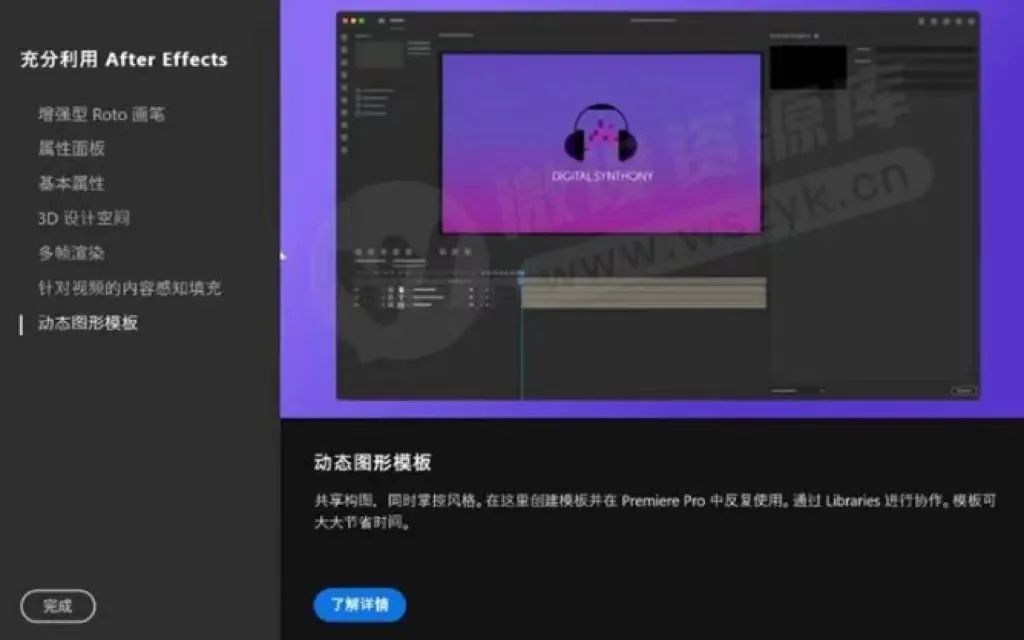Select the 动态图形模板 sidebar item
The height and width of the screenshot is (640, 1024).
88,323
